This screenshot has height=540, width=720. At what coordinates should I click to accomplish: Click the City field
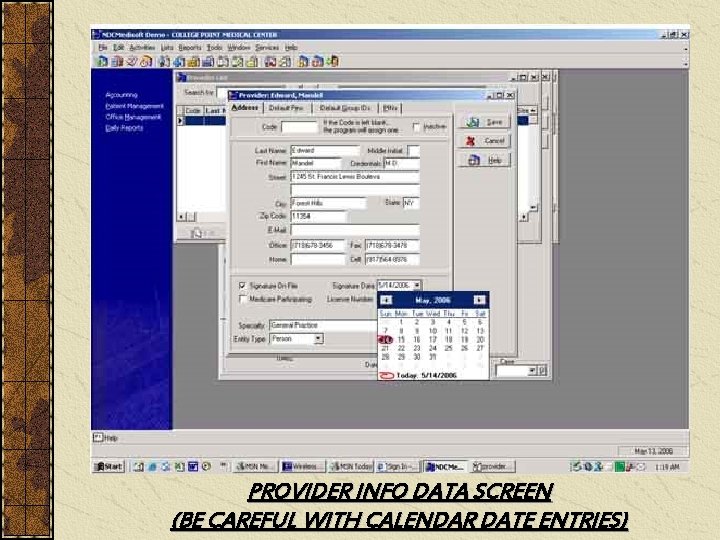(x=328, y=203)
